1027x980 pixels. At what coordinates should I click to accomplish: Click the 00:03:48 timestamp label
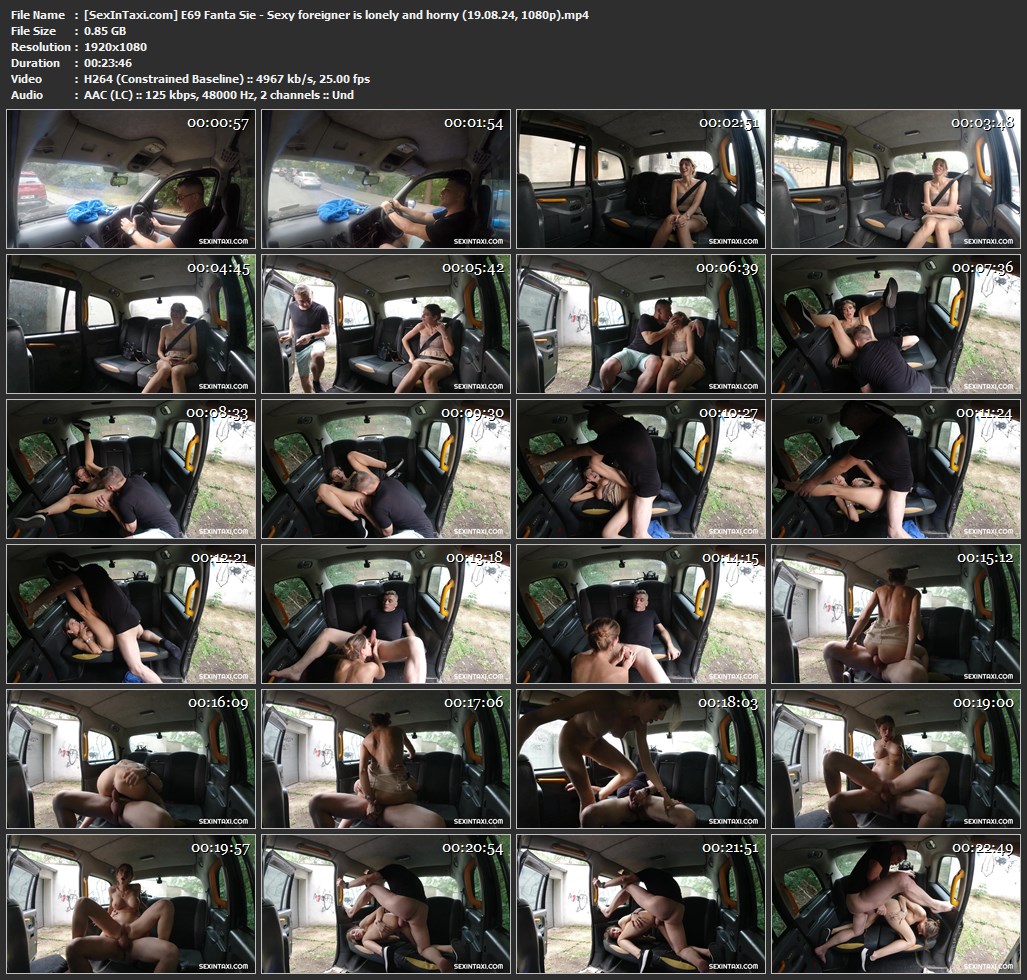[984, 123]
